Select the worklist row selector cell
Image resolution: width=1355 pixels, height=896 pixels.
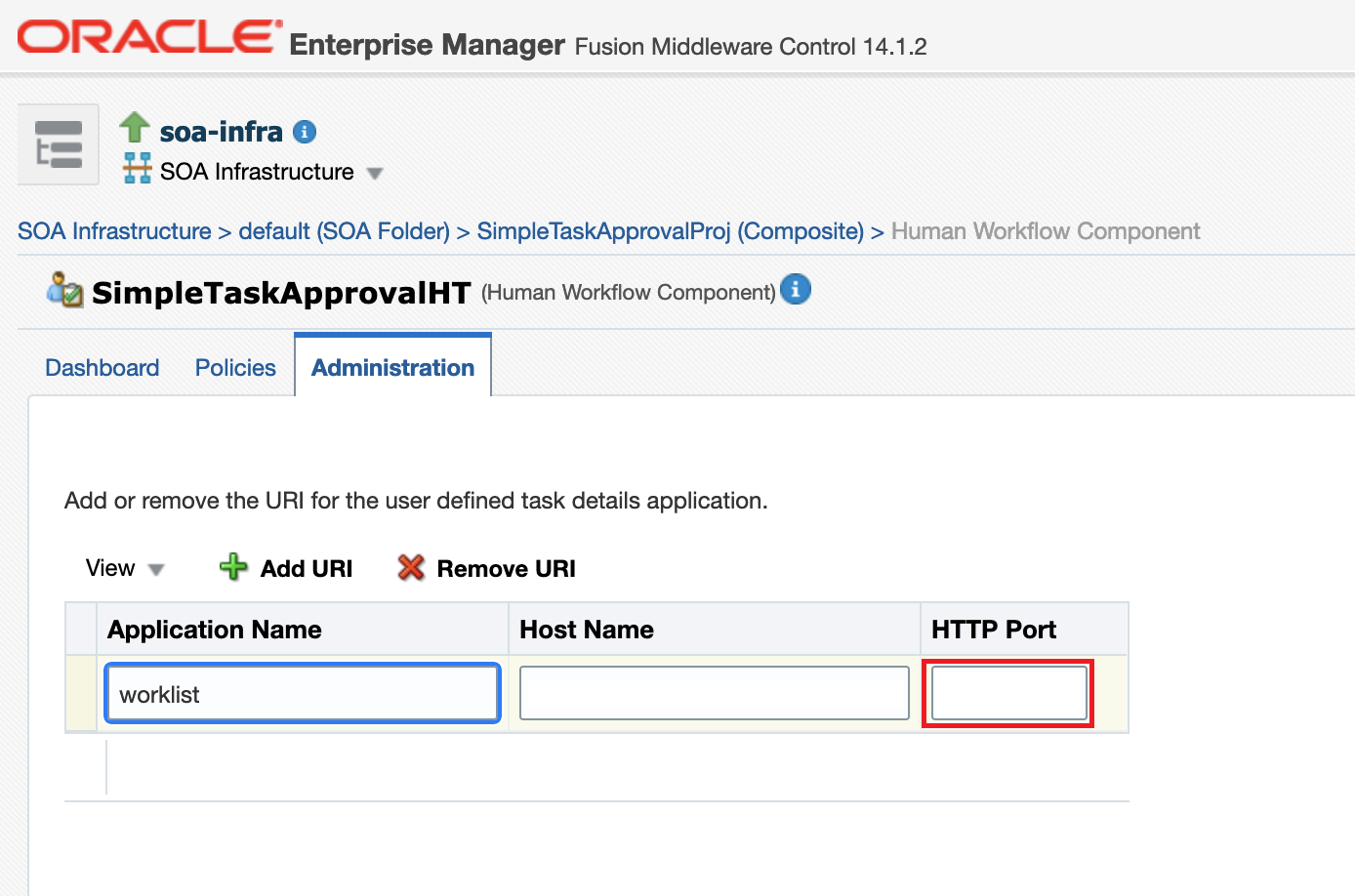[81, 694]
